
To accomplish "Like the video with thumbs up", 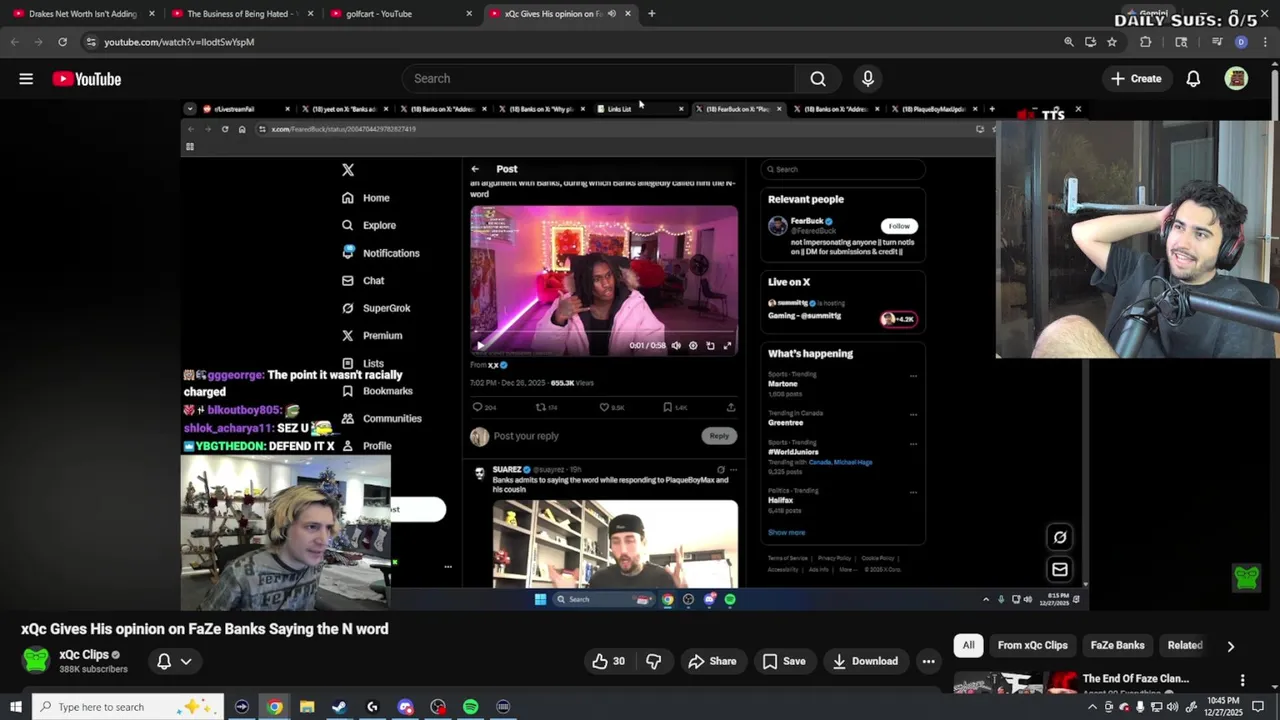I will click(608, 661).
